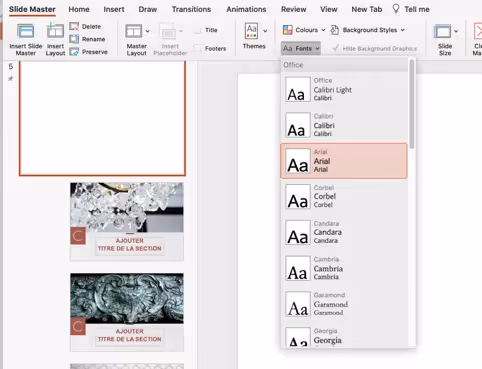Click the Insert Placeholder icon
482x369 pixels.
pyautogui.click(x=169, y=32)
